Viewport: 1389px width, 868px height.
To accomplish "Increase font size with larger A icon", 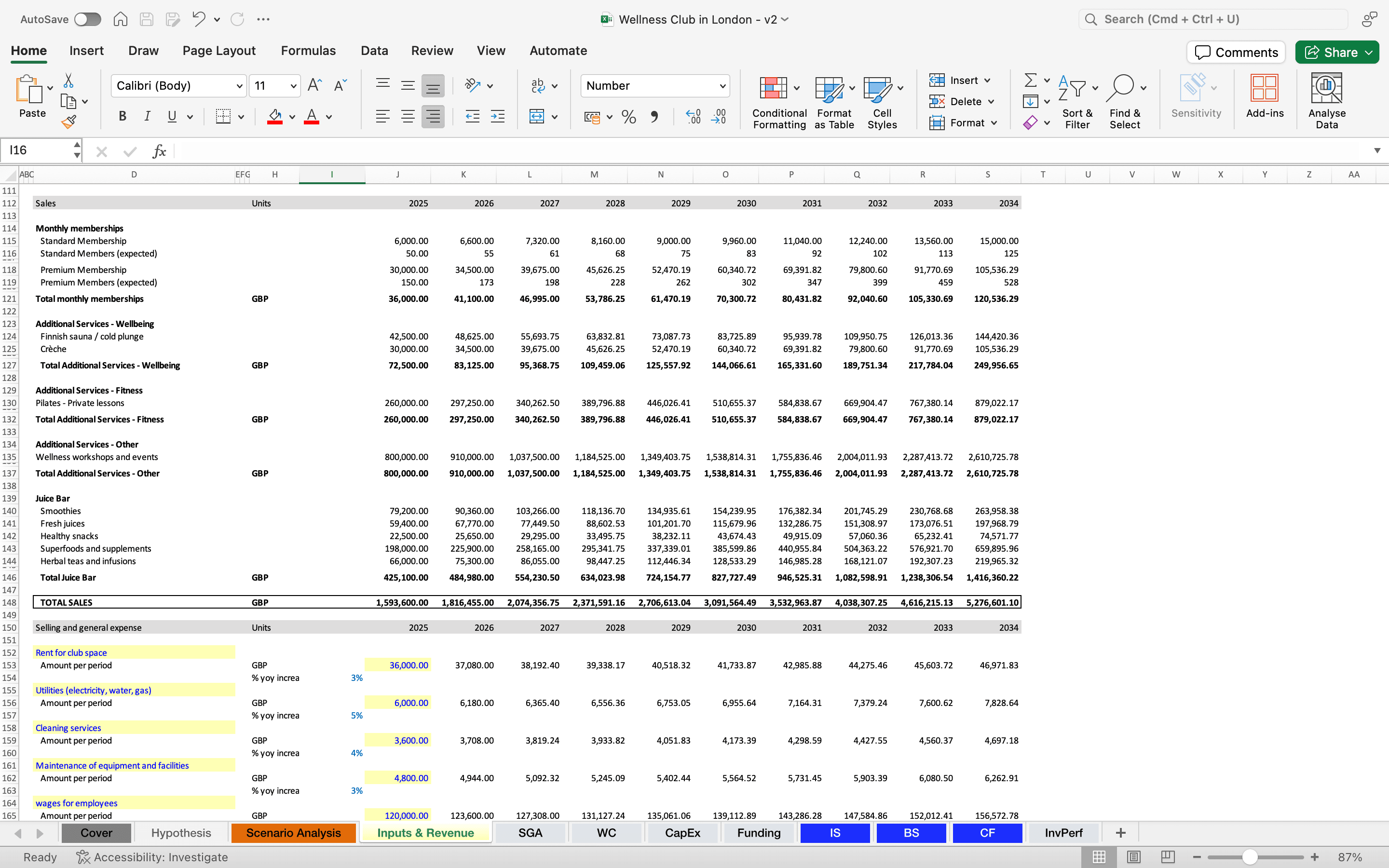I will coord(314,85).
